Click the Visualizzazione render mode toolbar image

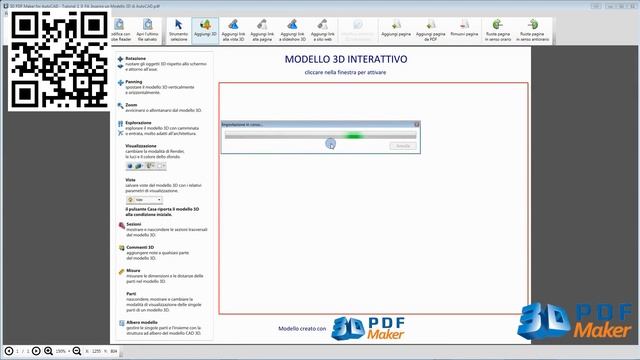click(x=146, y=166)
